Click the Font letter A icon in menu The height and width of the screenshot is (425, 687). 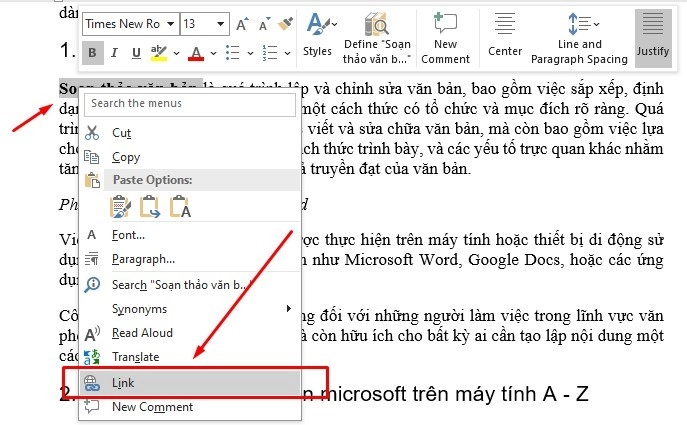pos(92,235)
